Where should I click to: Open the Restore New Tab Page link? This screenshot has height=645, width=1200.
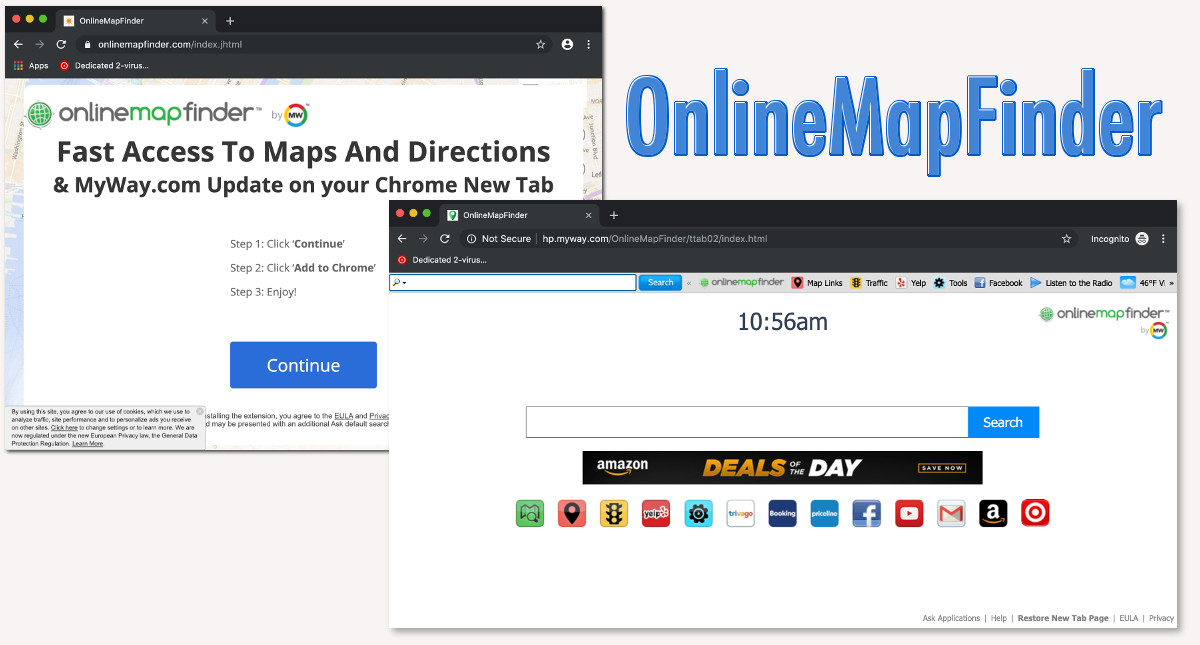tap(1063, 618)
